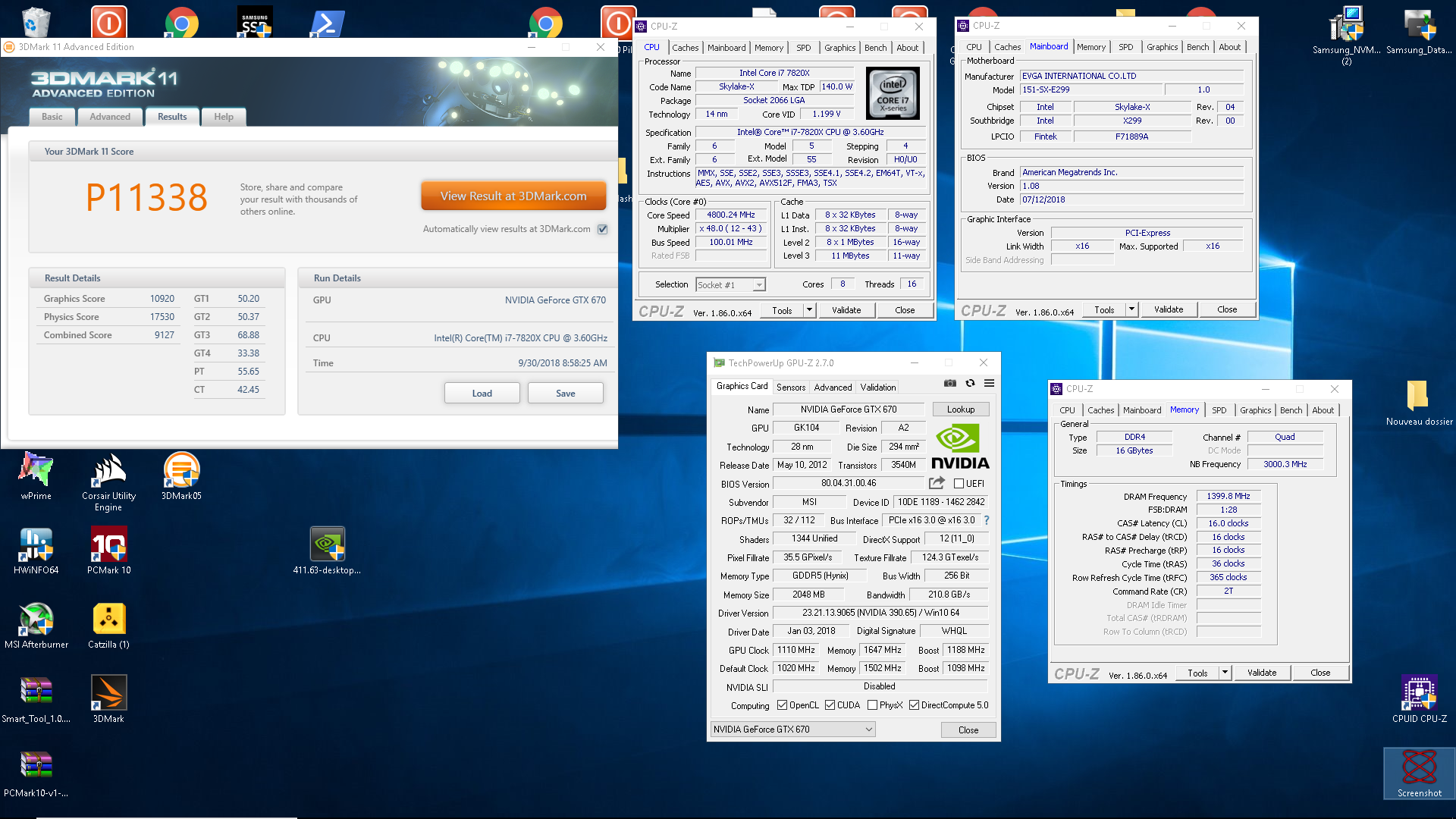
Task: Click the Bus Interface question mark in GPU-Z
Action: click(x=987, y=520)
